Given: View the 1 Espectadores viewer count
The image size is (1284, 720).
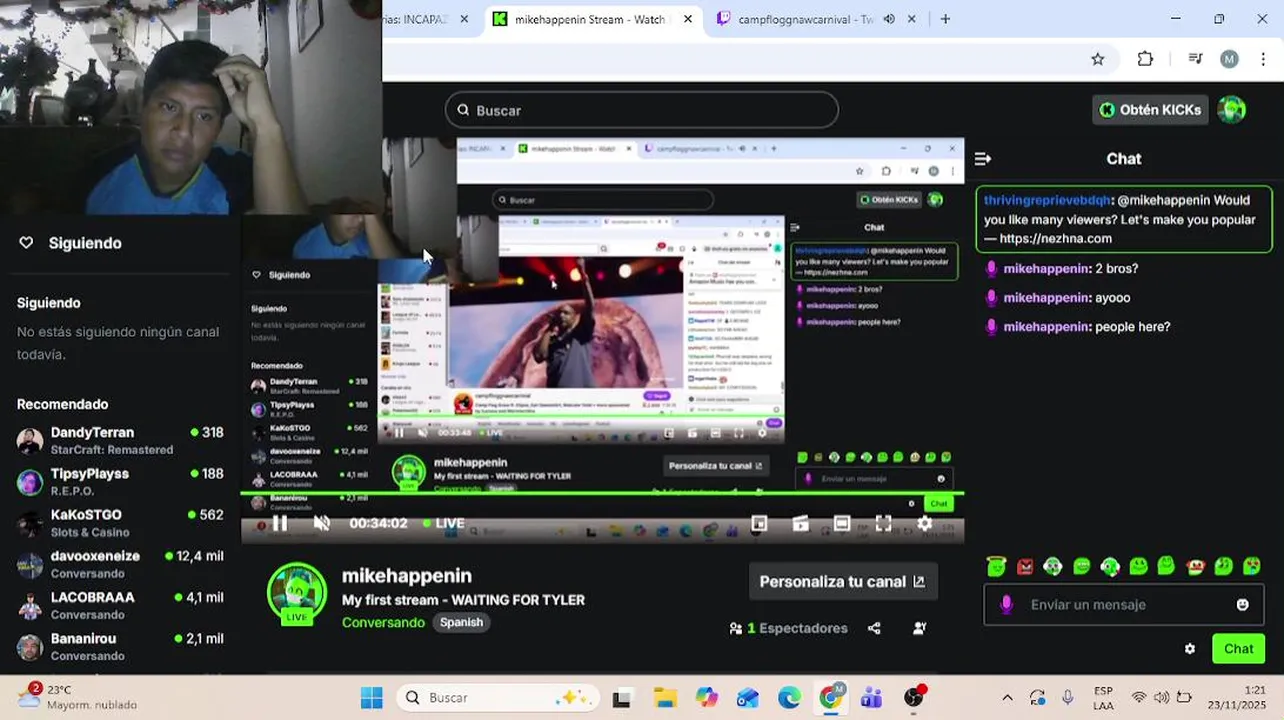Looking at the screenshot, I should tap(789, 628).
